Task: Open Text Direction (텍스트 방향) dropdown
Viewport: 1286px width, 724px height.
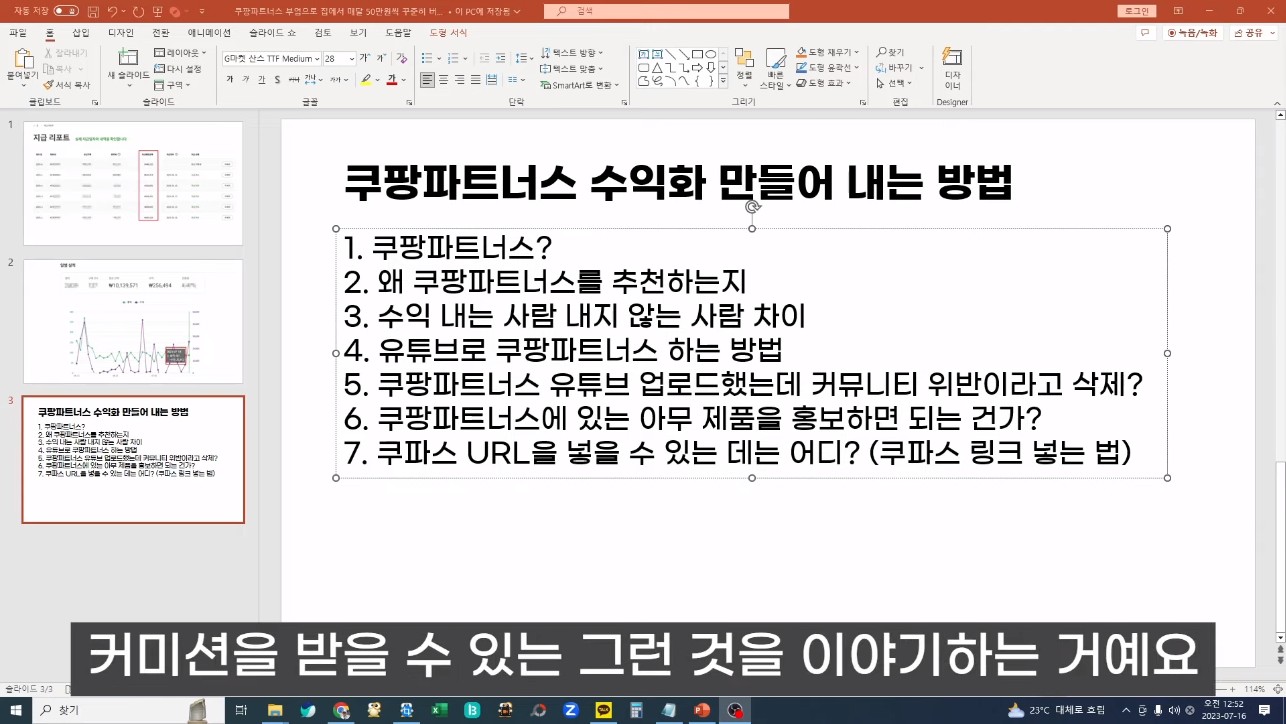Action: [x=571, y=53]
